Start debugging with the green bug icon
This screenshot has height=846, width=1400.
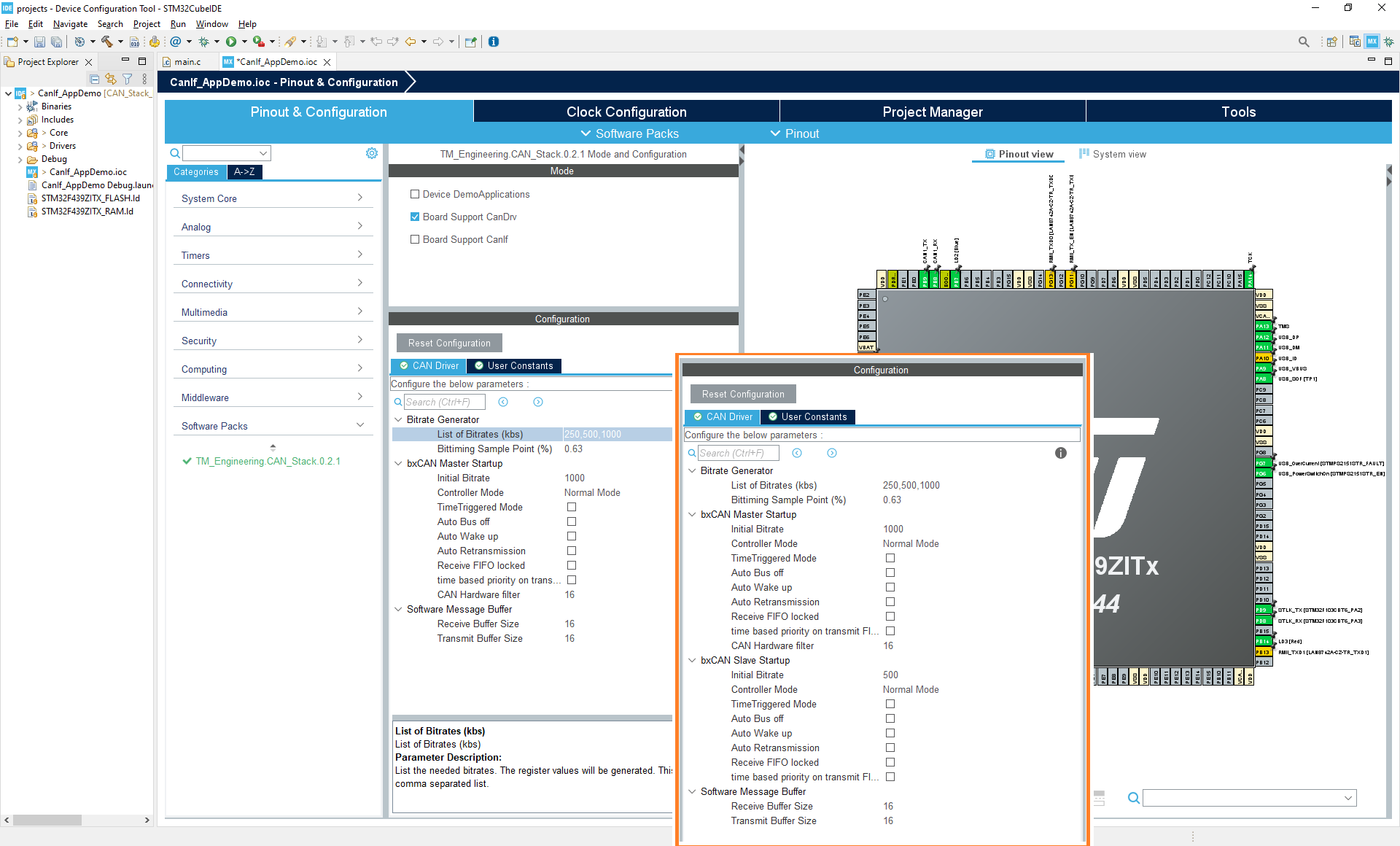(x=204, y=42)
